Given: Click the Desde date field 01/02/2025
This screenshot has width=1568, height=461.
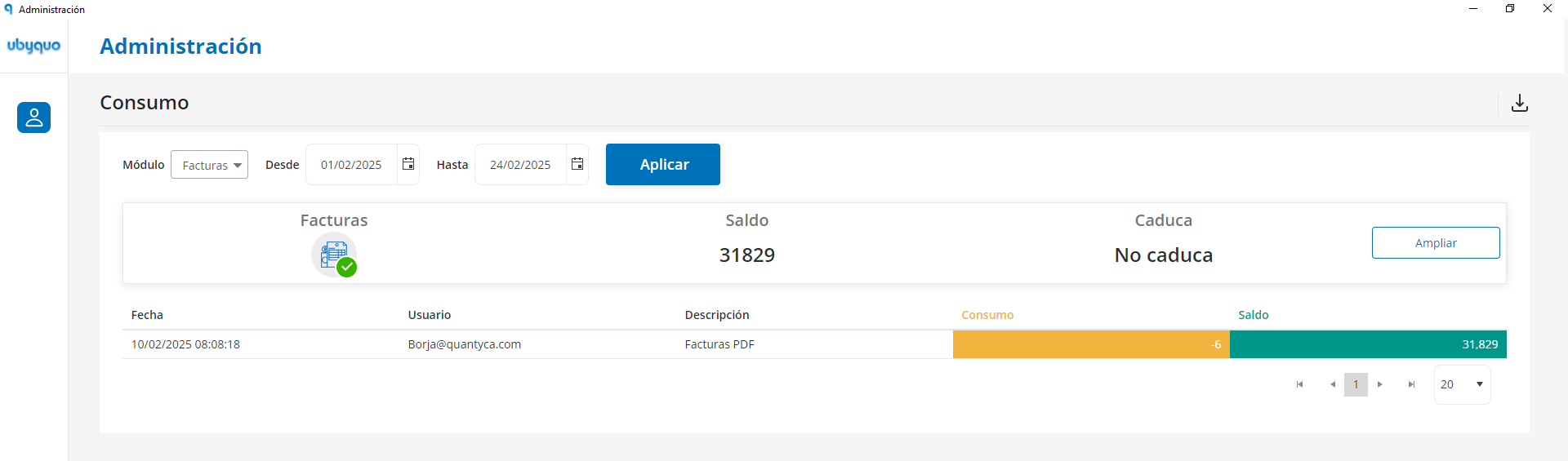Looking at the screenshot, I should tap(351, 165).
